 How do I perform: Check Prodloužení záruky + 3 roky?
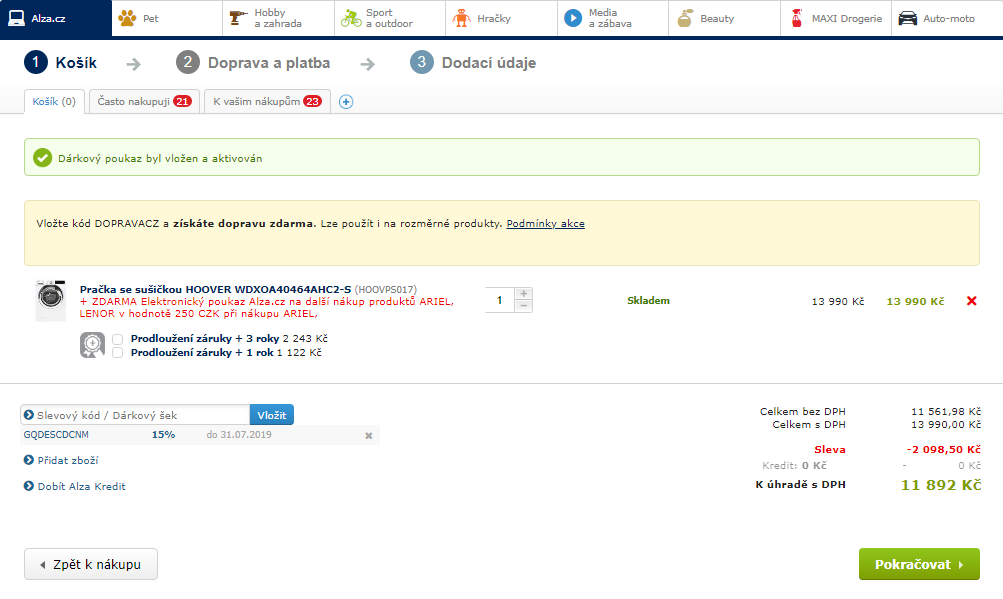118,339
